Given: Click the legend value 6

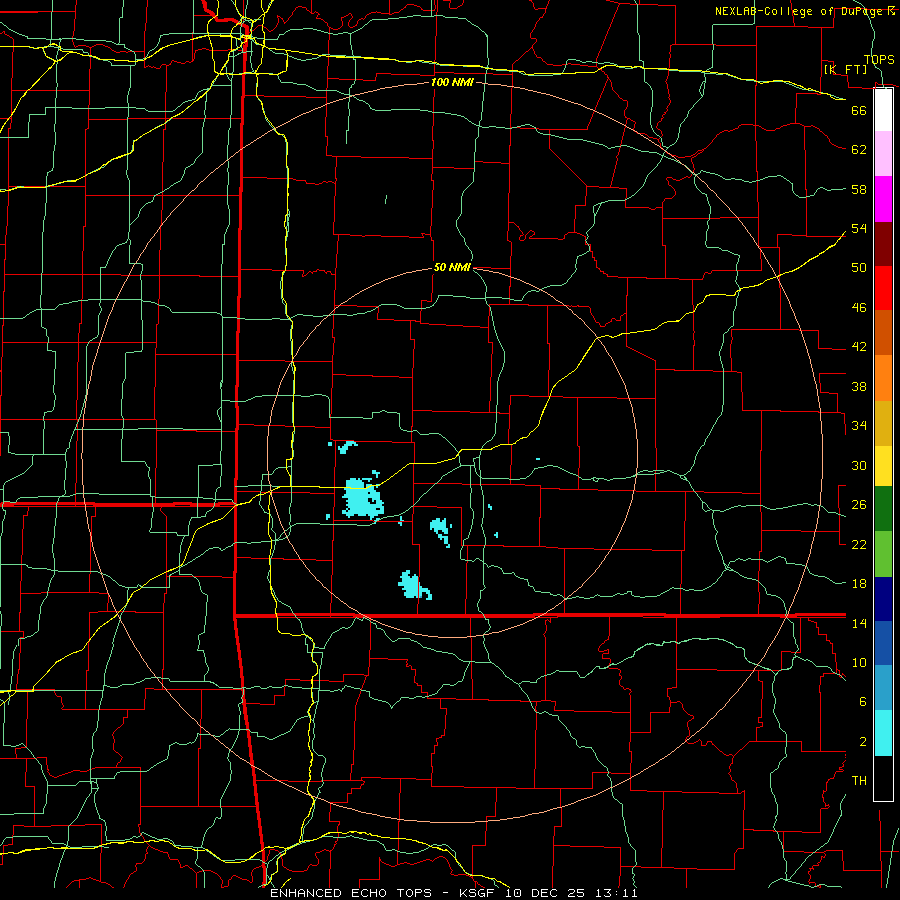Looking at the screenshot, I should [x=862, y=701].
